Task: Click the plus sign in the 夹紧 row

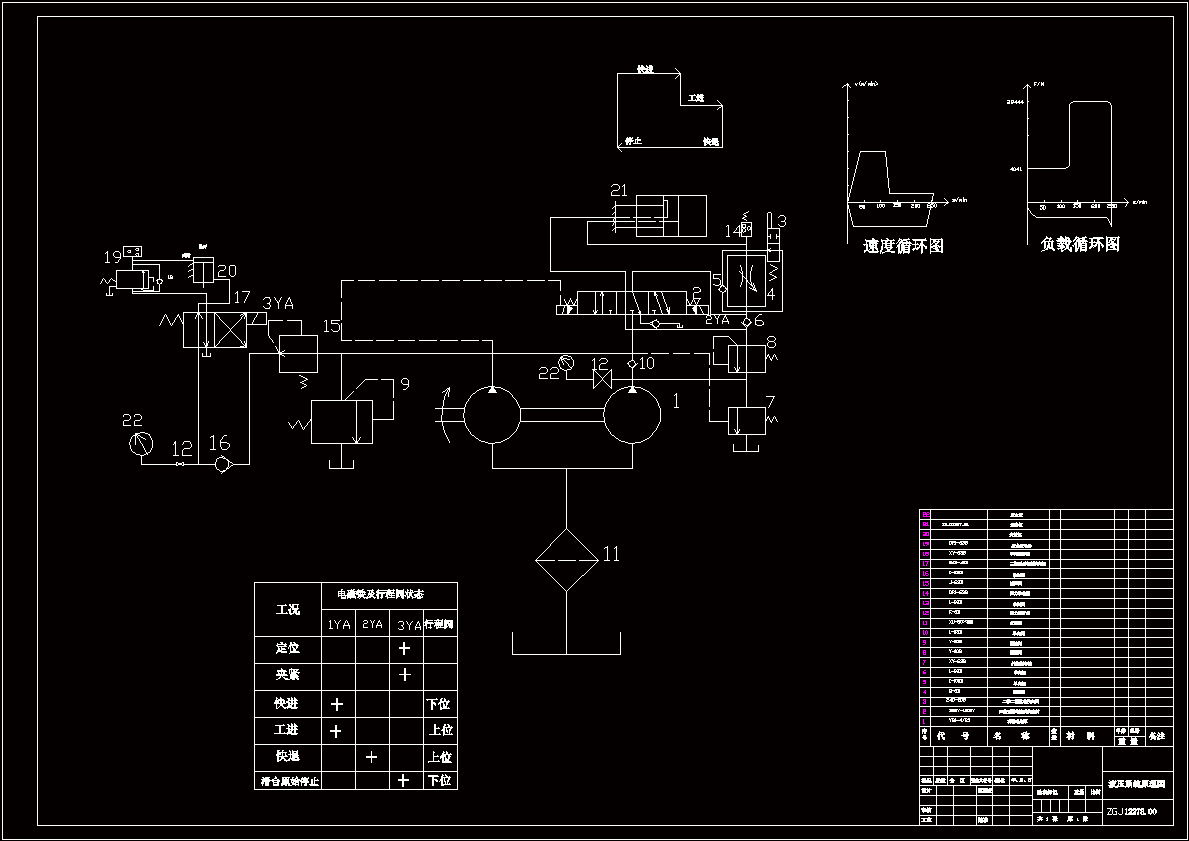Action: pyautogui.click(x=405, y=674)
